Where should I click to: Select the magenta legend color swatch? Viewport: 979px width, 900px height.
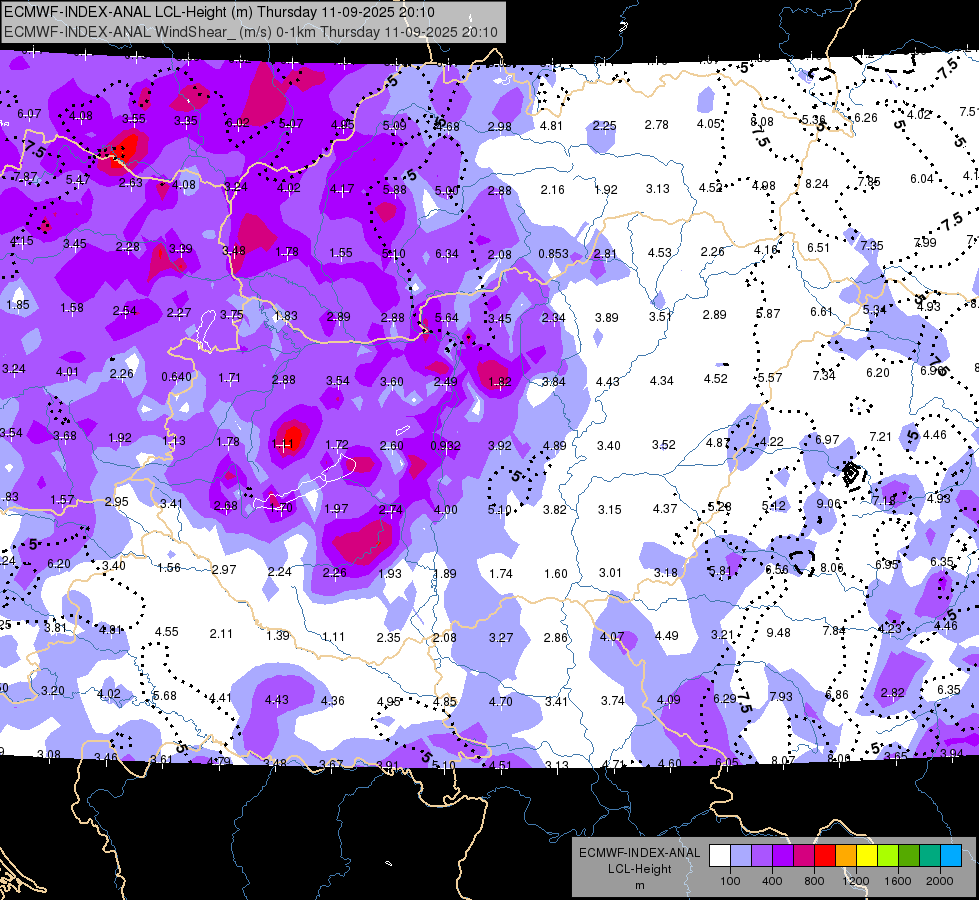(804, 855)
